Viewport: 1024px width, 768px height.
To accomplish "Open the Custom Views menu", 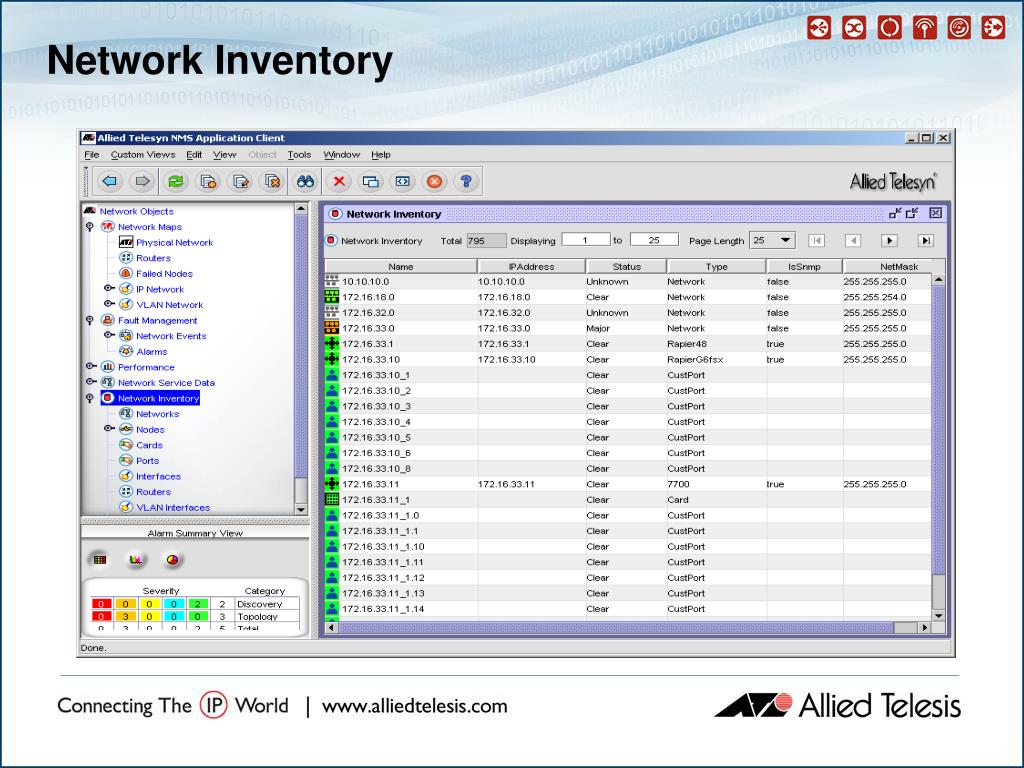I will (x=143, y=155).
